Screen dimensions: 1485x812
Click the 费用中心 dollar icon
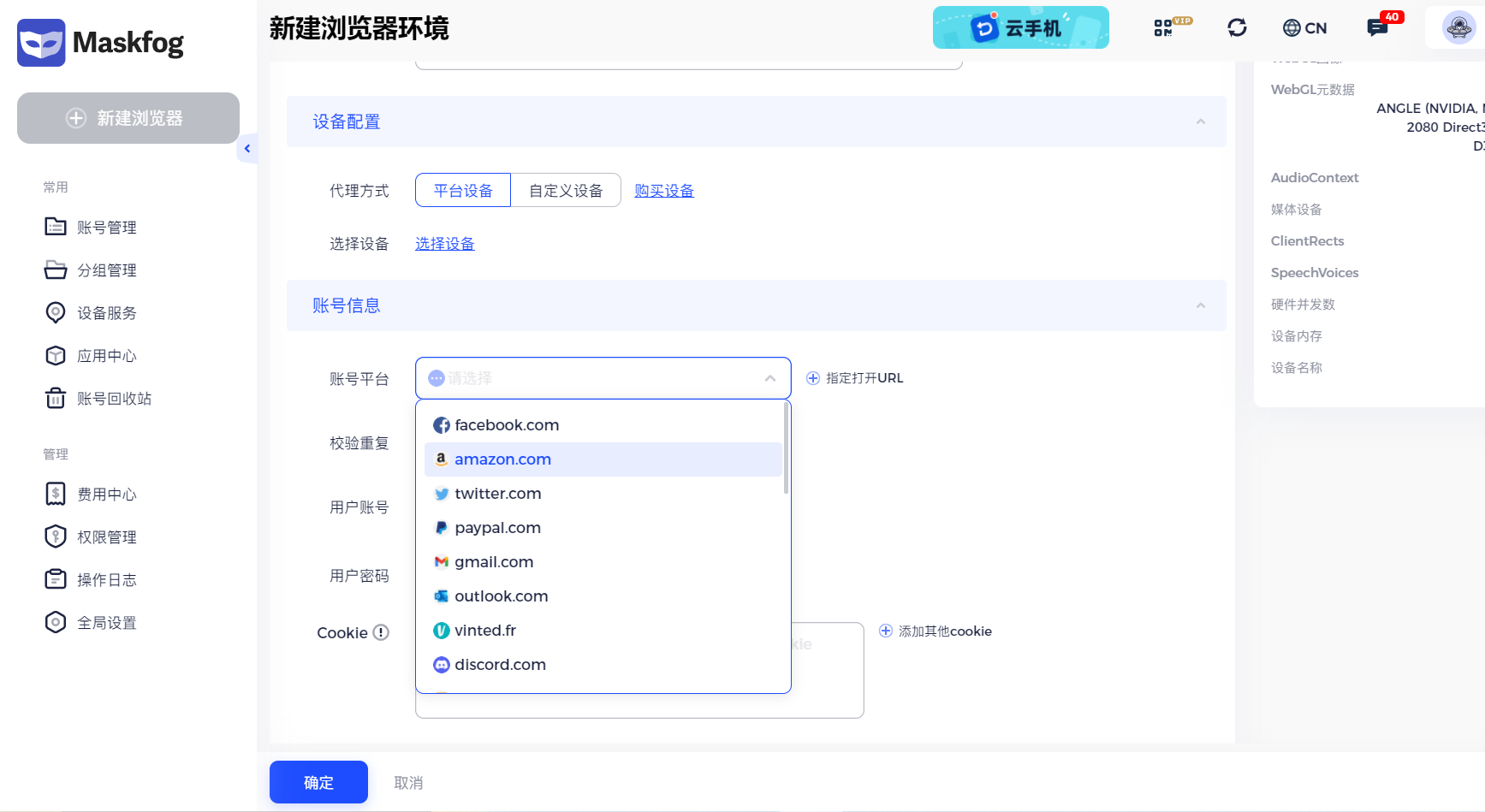56,494
